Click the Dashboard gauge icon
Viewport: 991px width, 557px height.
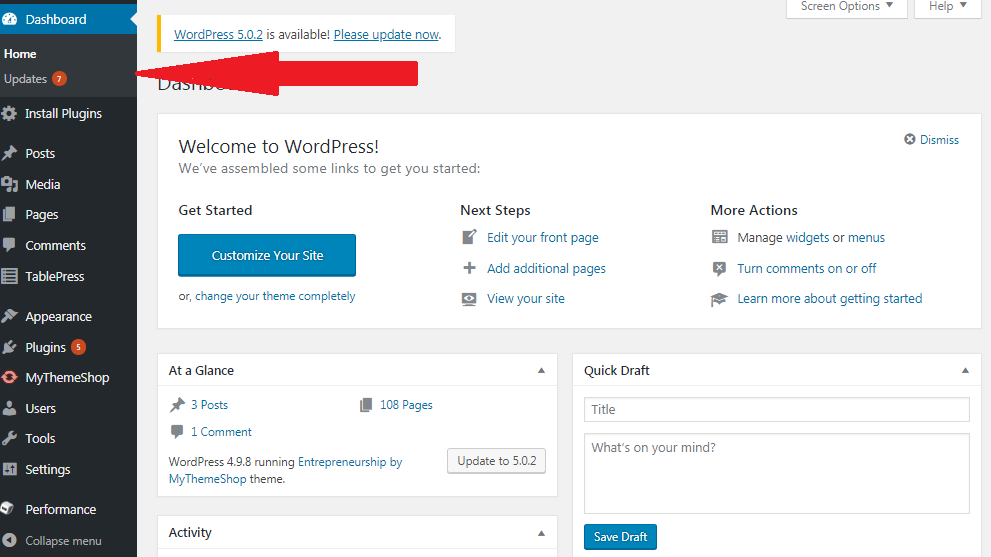(9, 19)
